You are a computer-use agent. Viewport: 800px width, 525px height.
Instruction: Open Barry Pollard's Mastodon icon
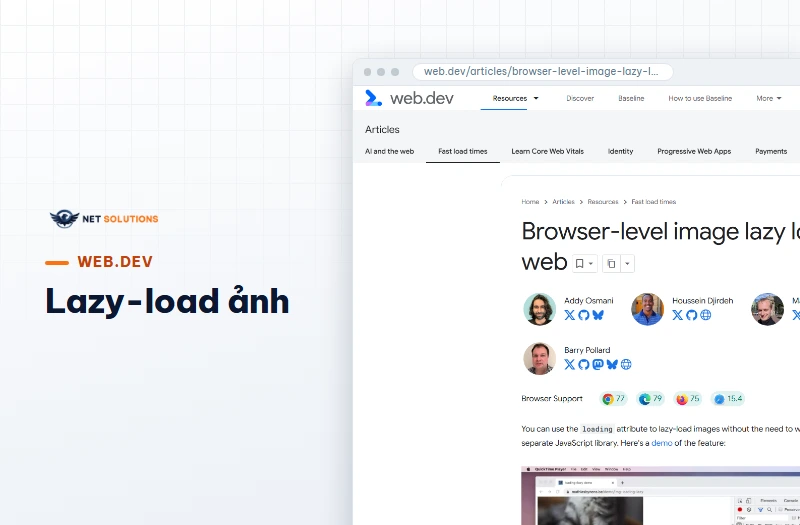coord(598,364)
